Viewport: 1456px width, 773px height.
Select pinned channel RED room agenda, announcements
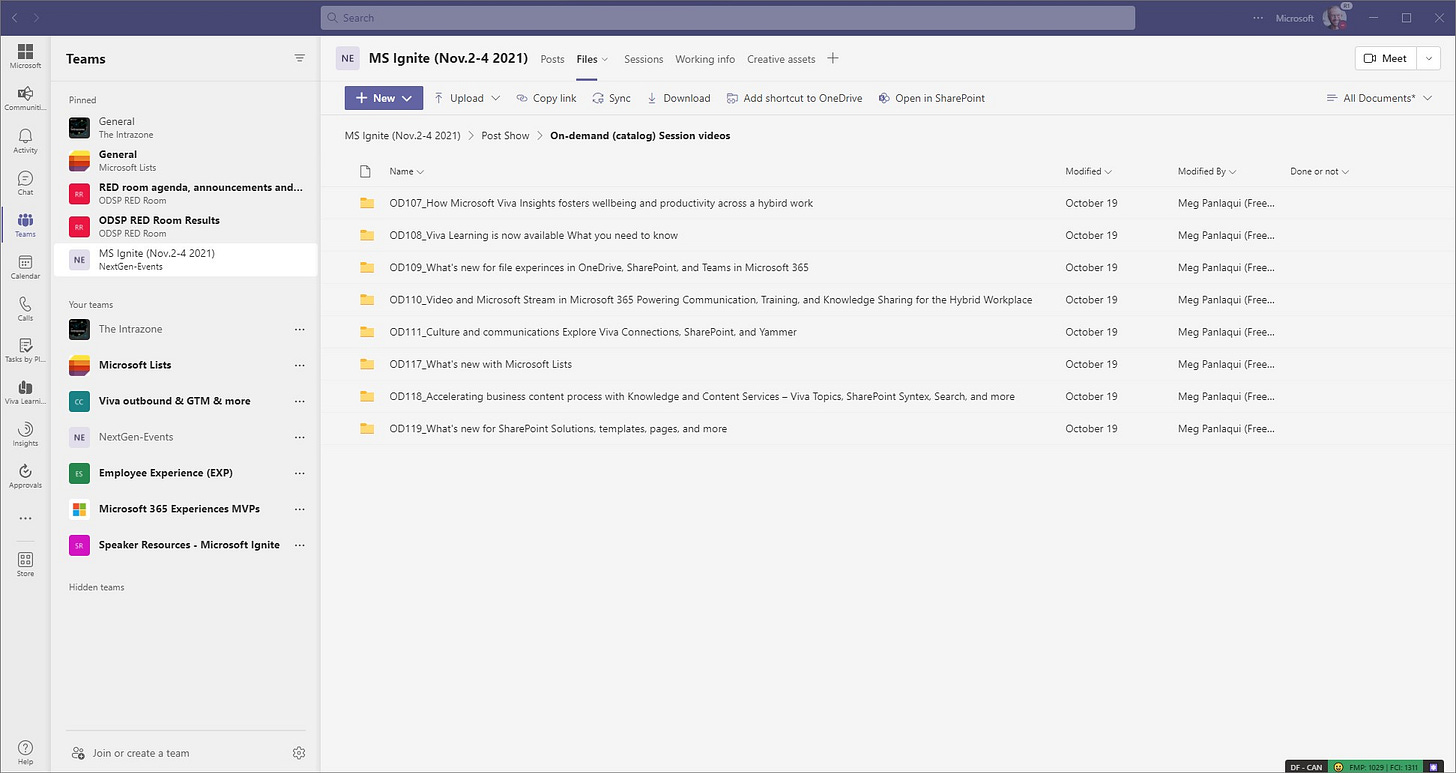(x=185, y=193)
